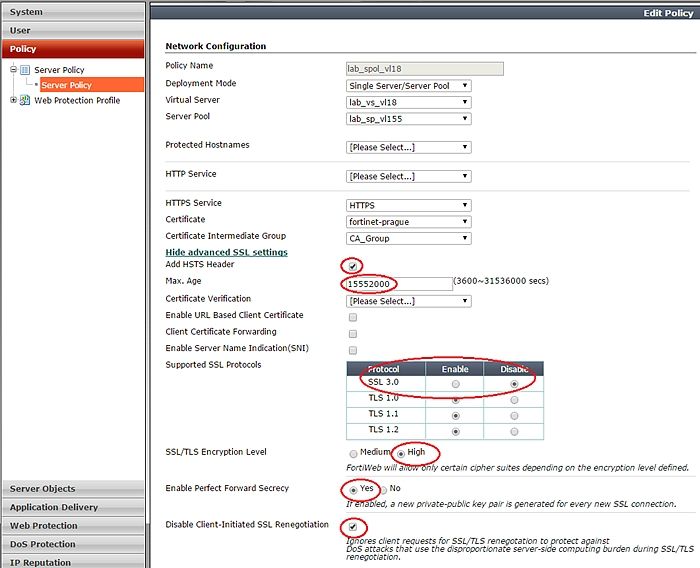
Task: Click the Server Policy tree label
Action: [59, 70]
